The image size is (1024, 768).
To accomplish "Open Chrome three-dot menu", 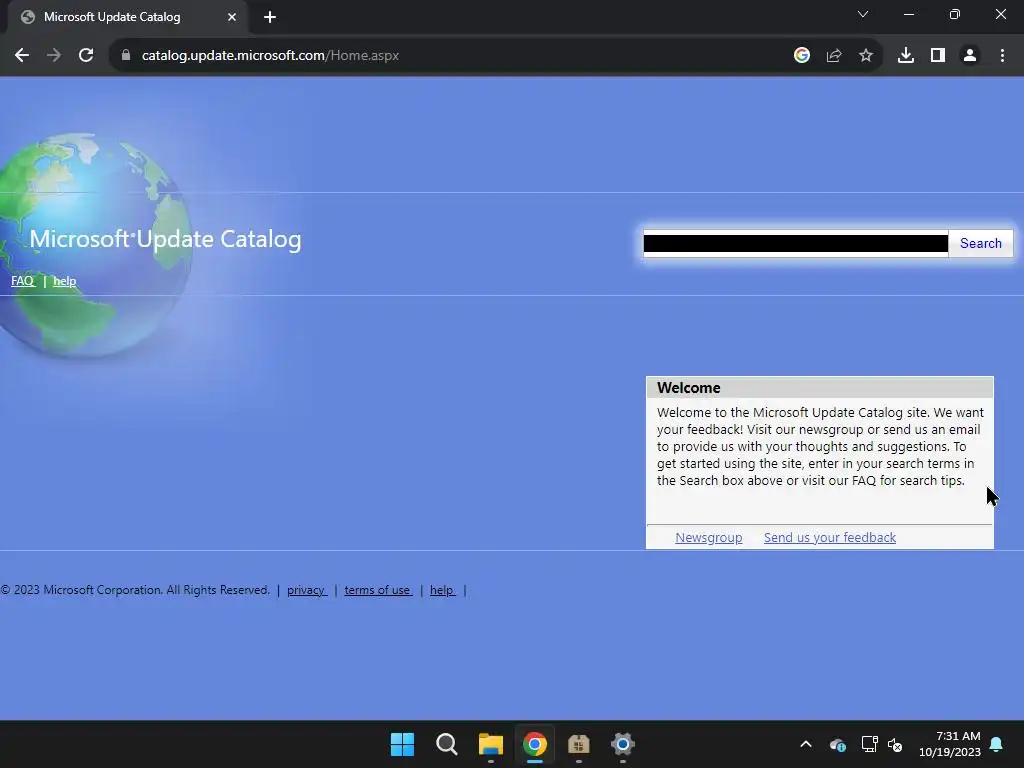I will tap(1002, 56).
